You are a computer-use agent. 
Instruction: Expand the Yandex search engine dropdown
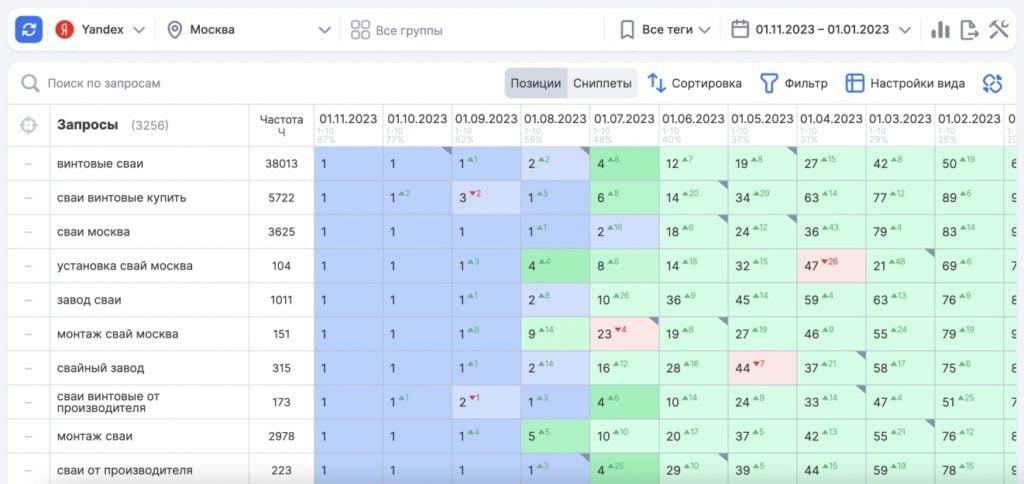click(x=100, y=30)
